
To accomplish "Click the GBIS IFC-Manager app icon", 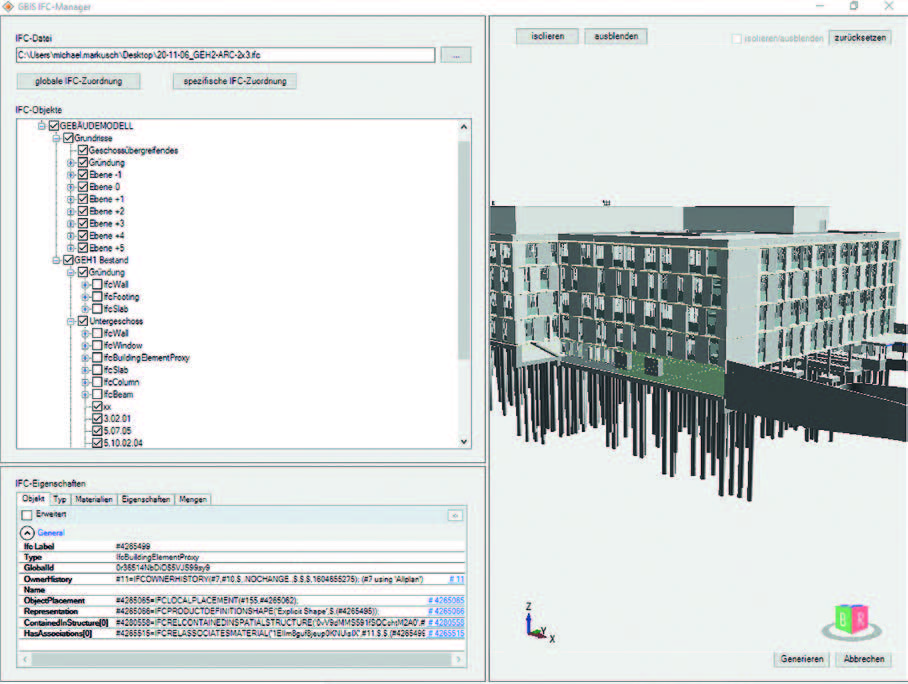I will (8, 6).
